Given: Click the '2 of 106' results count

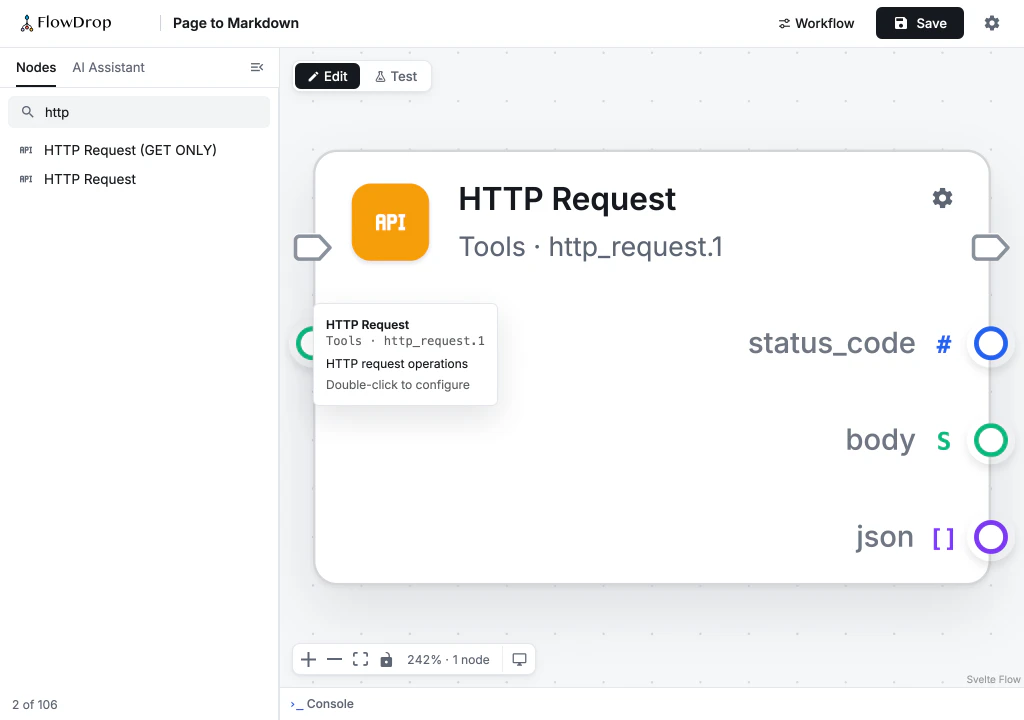Looking at the screenshot, I should 35,704.
